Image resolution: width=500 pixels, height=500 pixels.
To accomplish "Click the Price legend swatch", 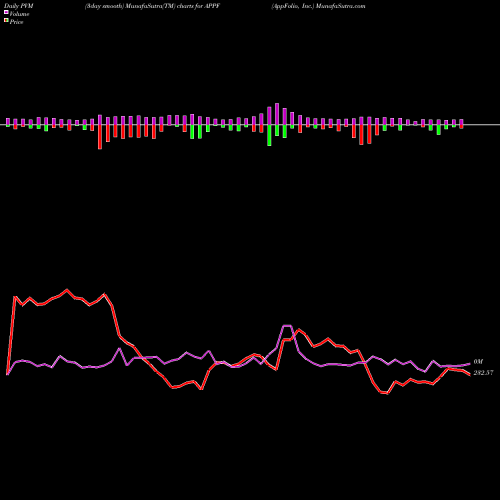I will tap(6, 21).
